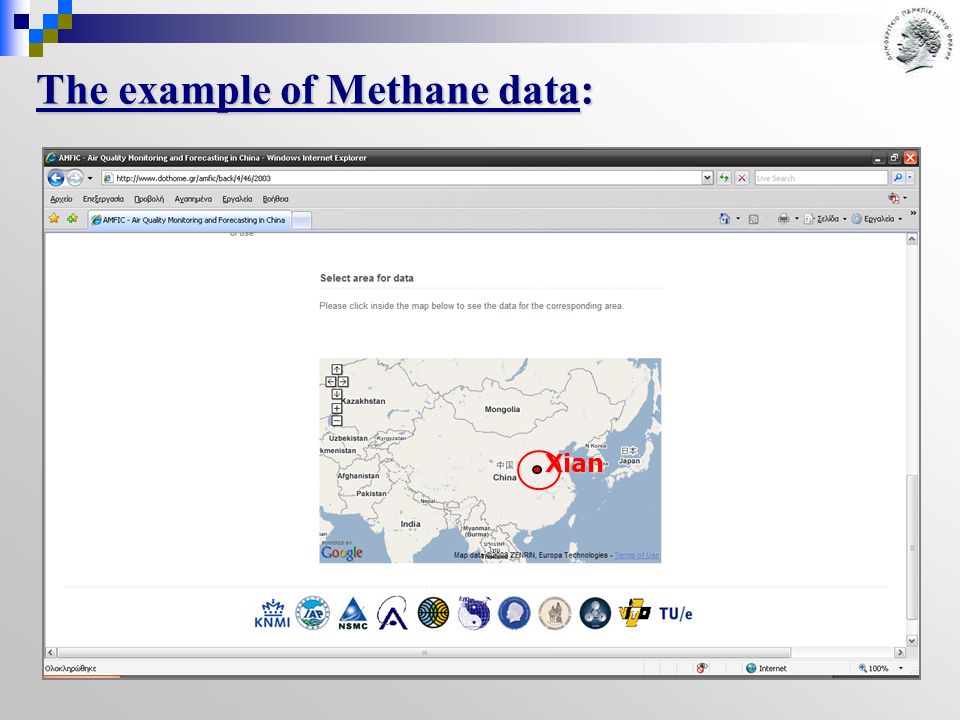Click the Xian marker dot on the map
This screenshot has width=960, height=720.
click(x=537, y=470)
